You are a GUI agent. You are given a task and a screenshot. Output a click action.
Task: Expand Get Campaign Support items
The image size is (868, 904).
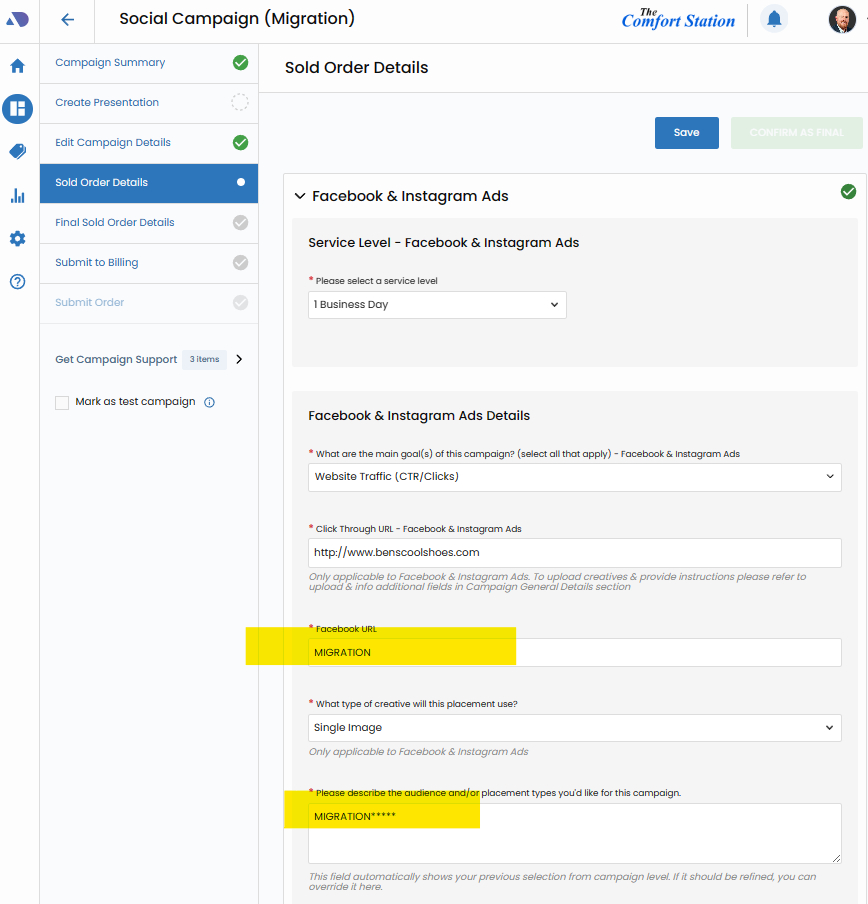238,359
